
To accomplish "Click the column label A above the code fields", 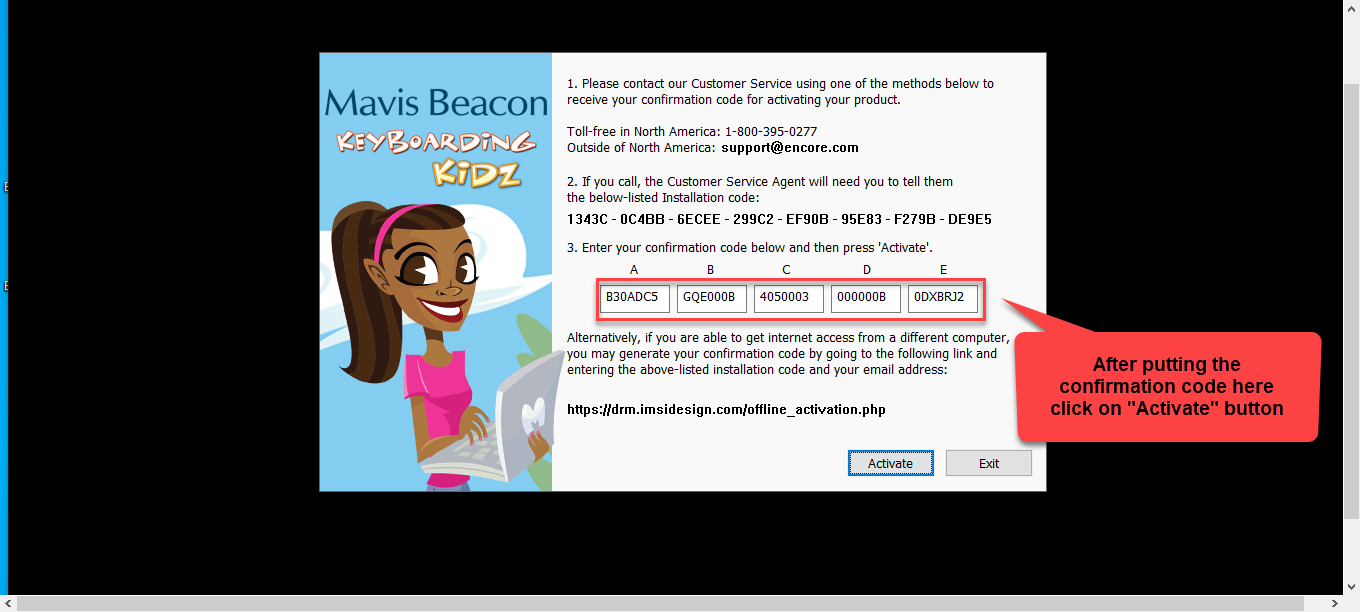I will point(634,270).
